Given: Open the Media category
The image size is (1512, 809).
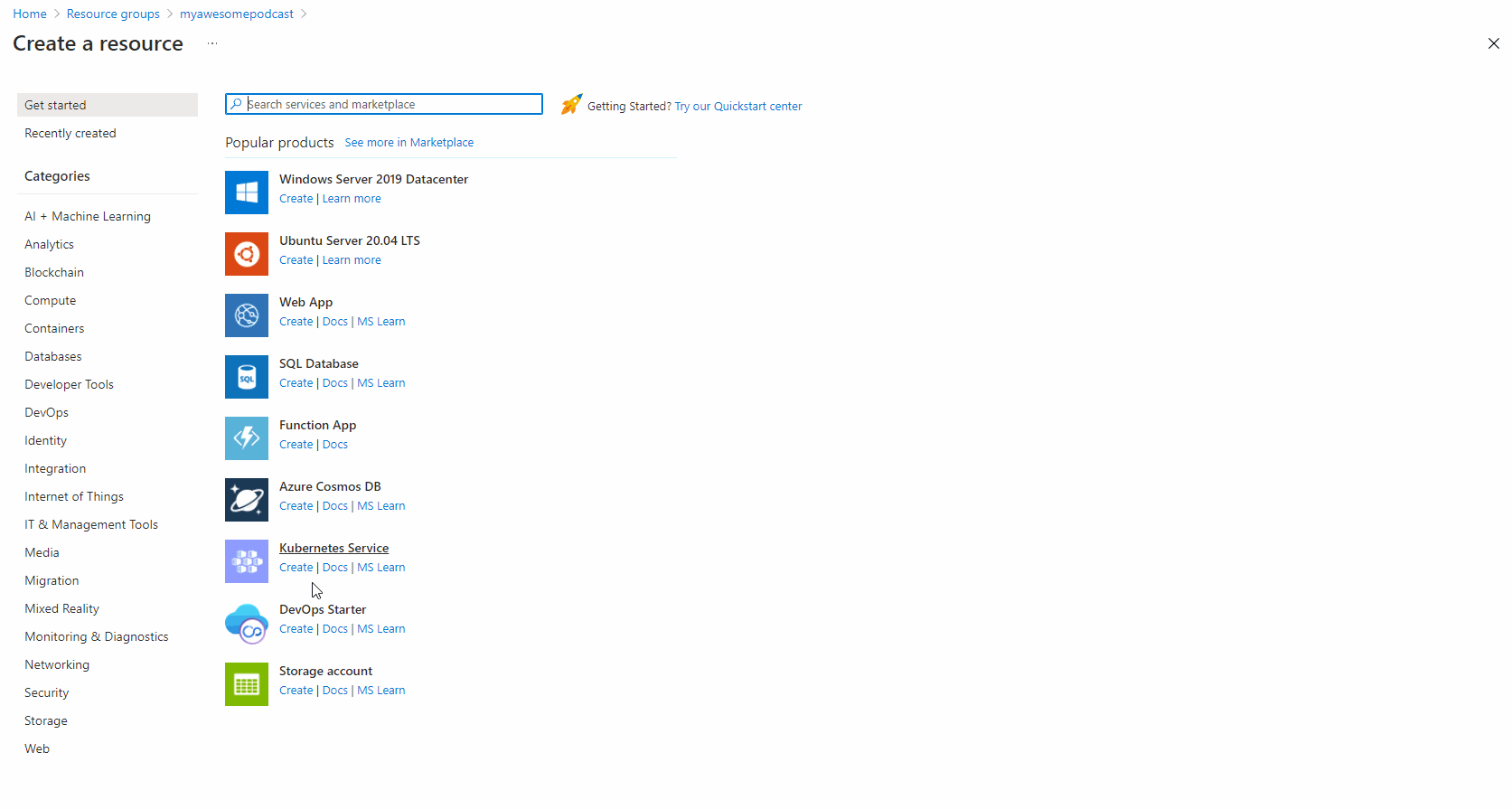Looking at the screenshot, I should click(x=42, y=552).
